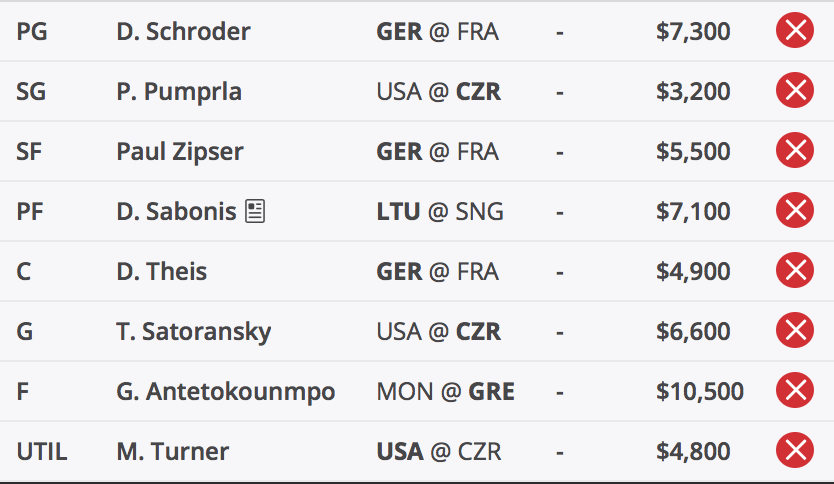
Task: Remove M. Turner from the UTIL slot
Action: click(x=795, y=451)
